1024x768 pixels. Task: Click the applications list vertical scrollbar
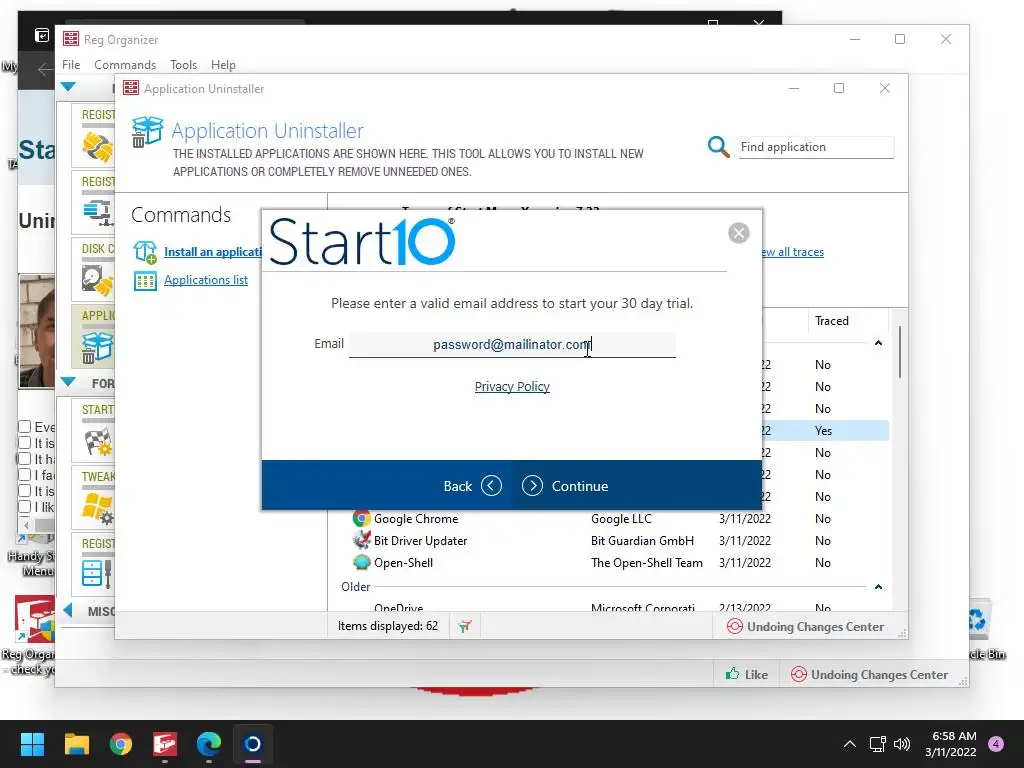899,353
